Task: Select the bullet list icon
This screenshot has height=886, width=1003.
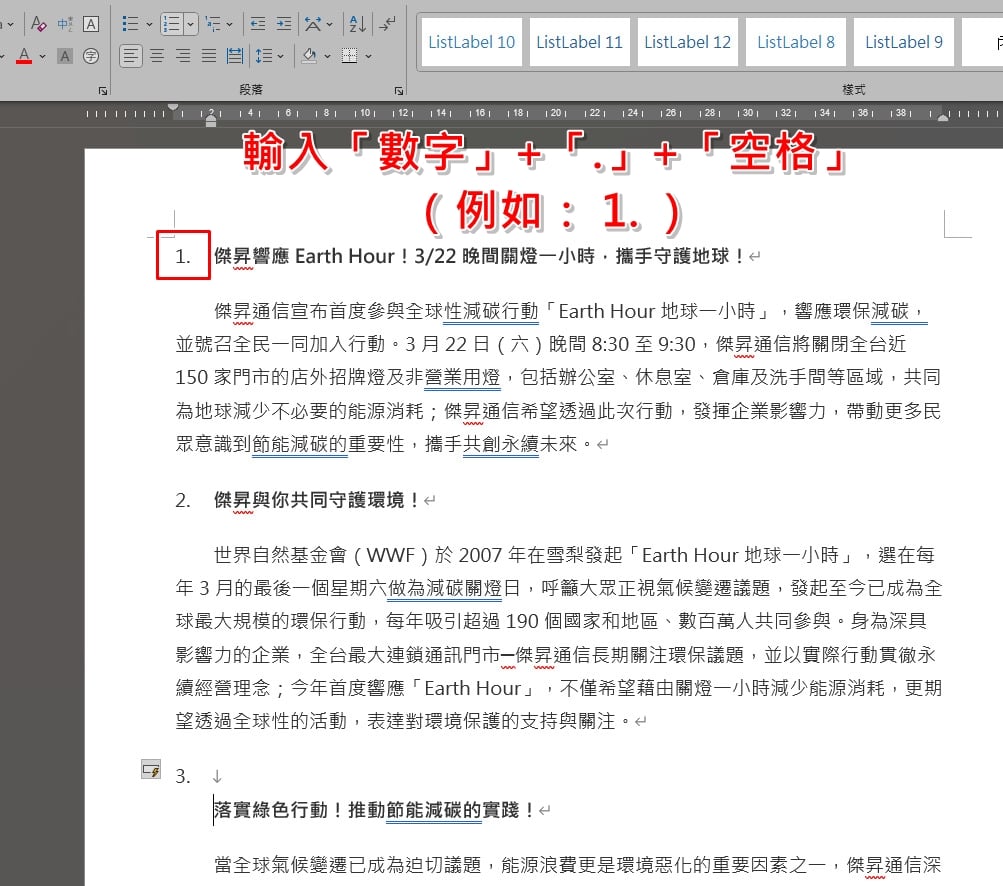Action: 130,24
